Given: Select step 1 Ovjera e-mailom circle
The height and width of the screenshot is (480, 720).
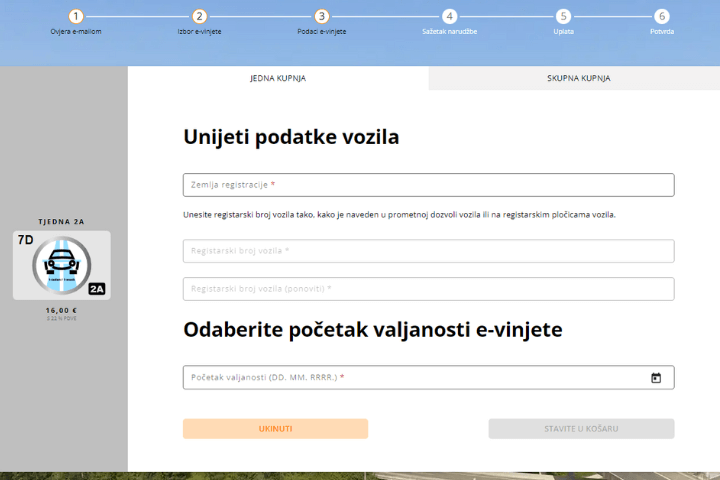Looking at the screenshot, I should [x=76, y=17].
